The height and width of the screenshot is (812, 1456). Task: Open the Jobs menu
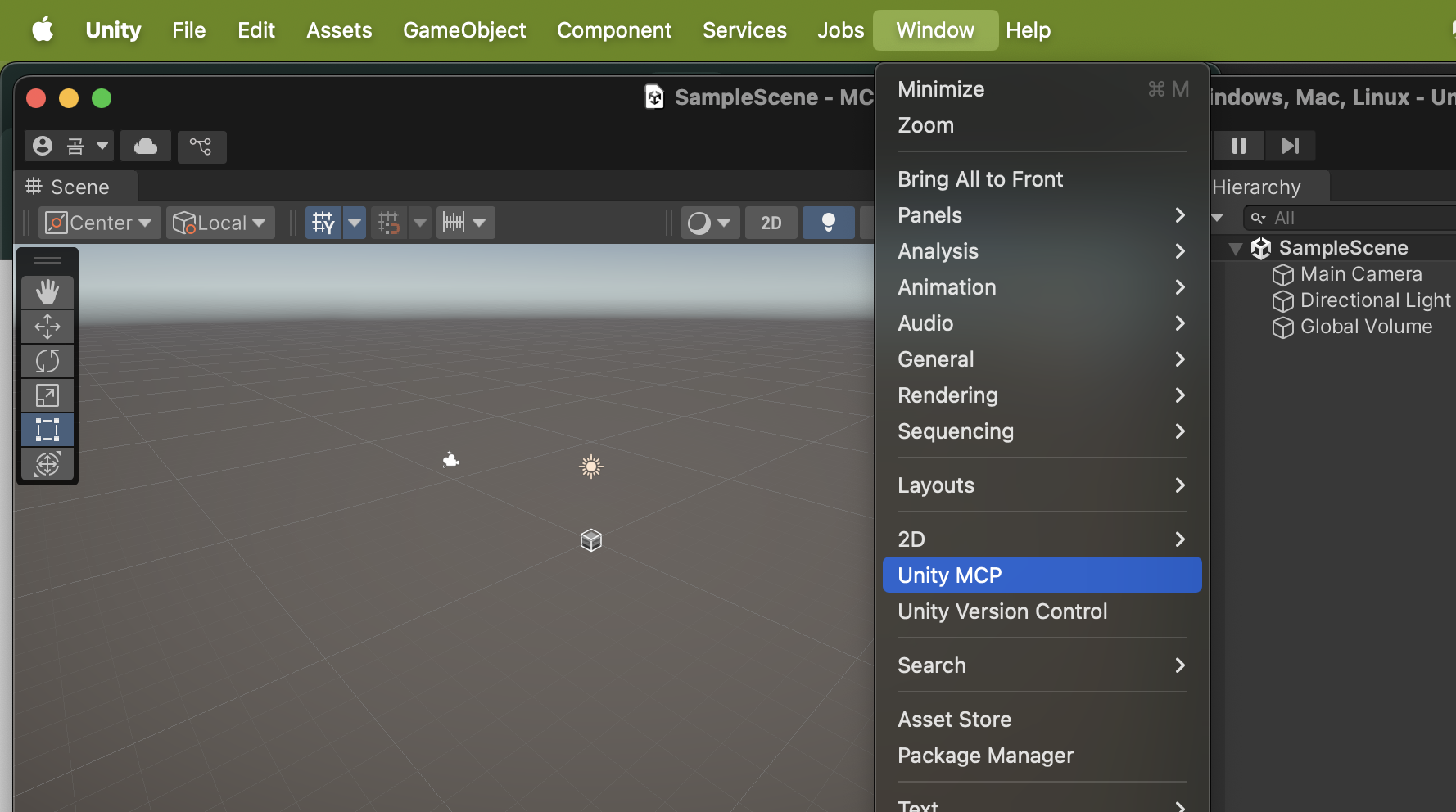point(841,30)
